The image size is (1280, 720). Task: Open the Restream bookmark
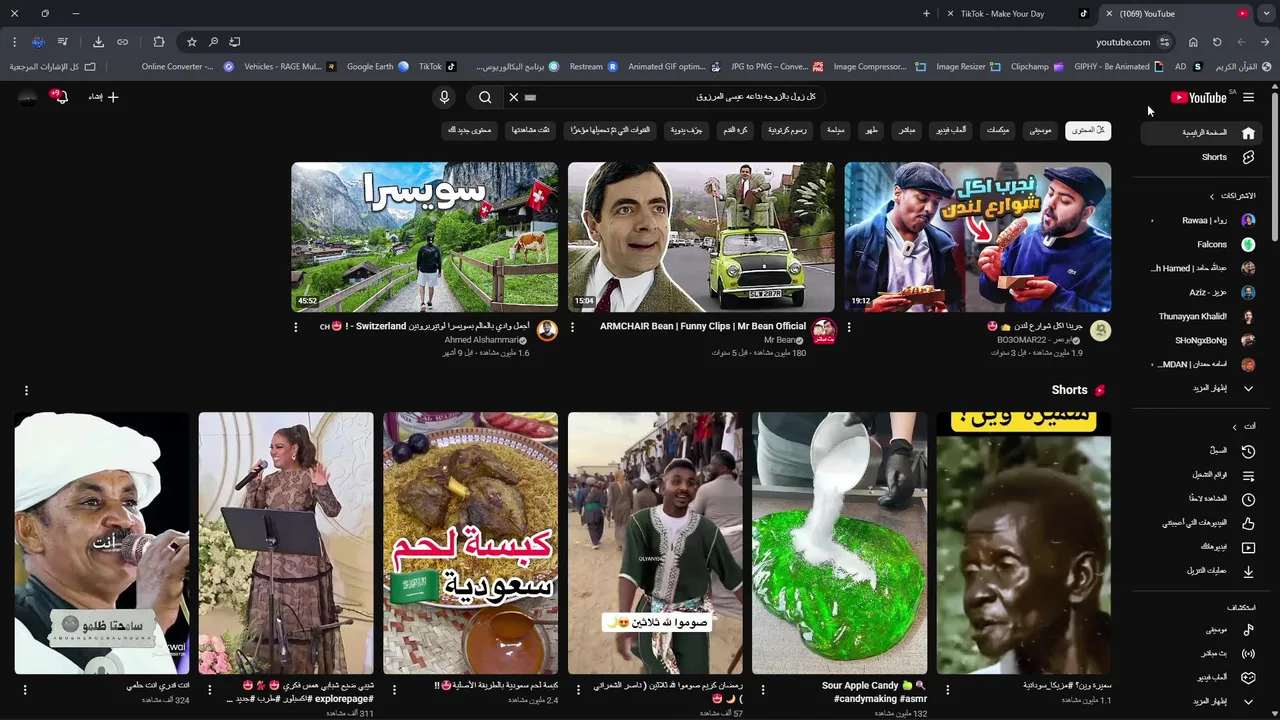(x=594, y=67)
